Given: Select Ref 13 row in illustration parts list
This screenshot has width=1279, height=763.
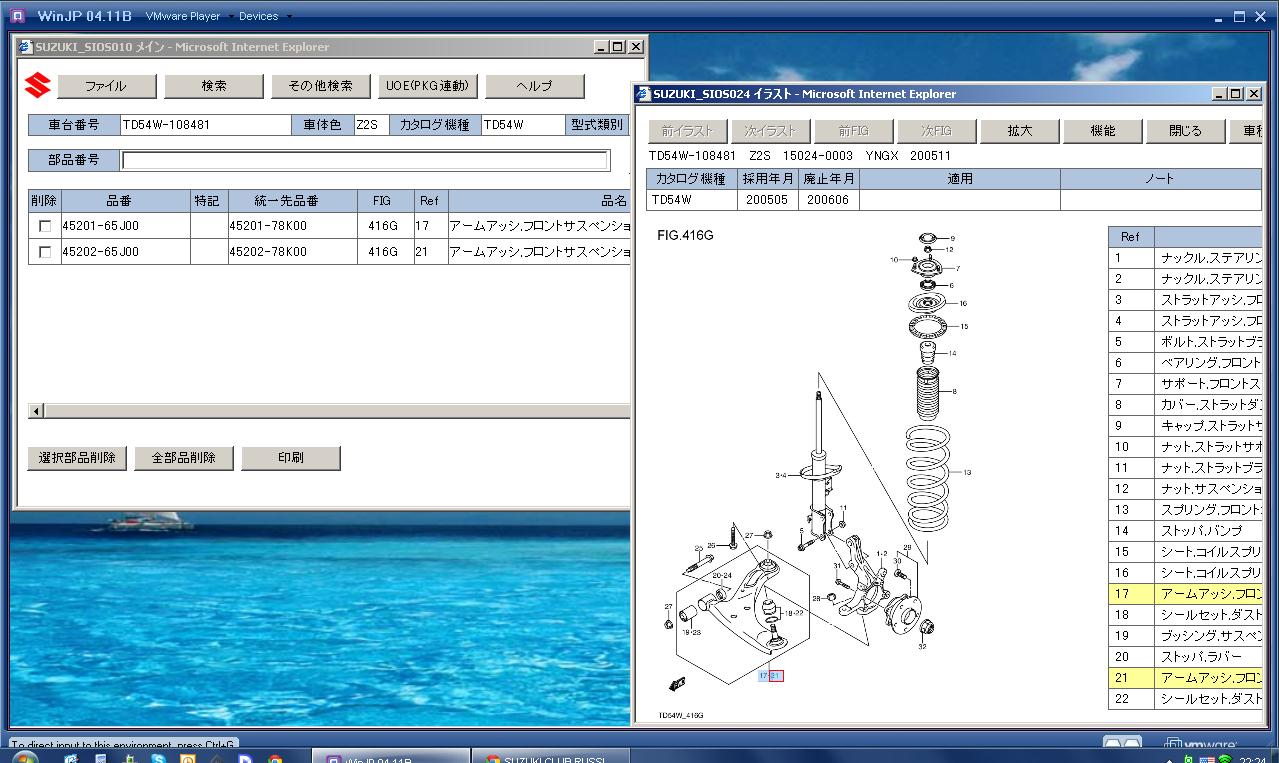Looking at the screenshot, I should [x=1185, y=510].
